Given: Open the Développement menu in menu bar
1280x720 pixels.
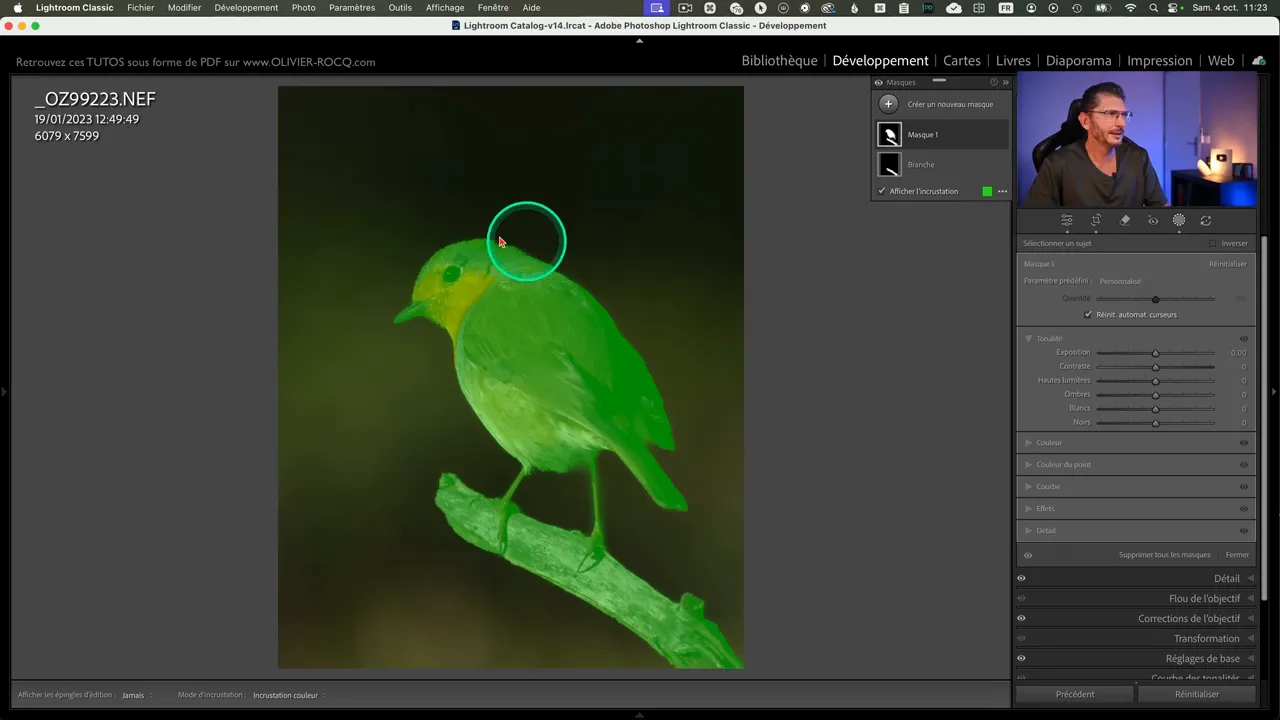Looking at the screenshot, I should point(246,8).
